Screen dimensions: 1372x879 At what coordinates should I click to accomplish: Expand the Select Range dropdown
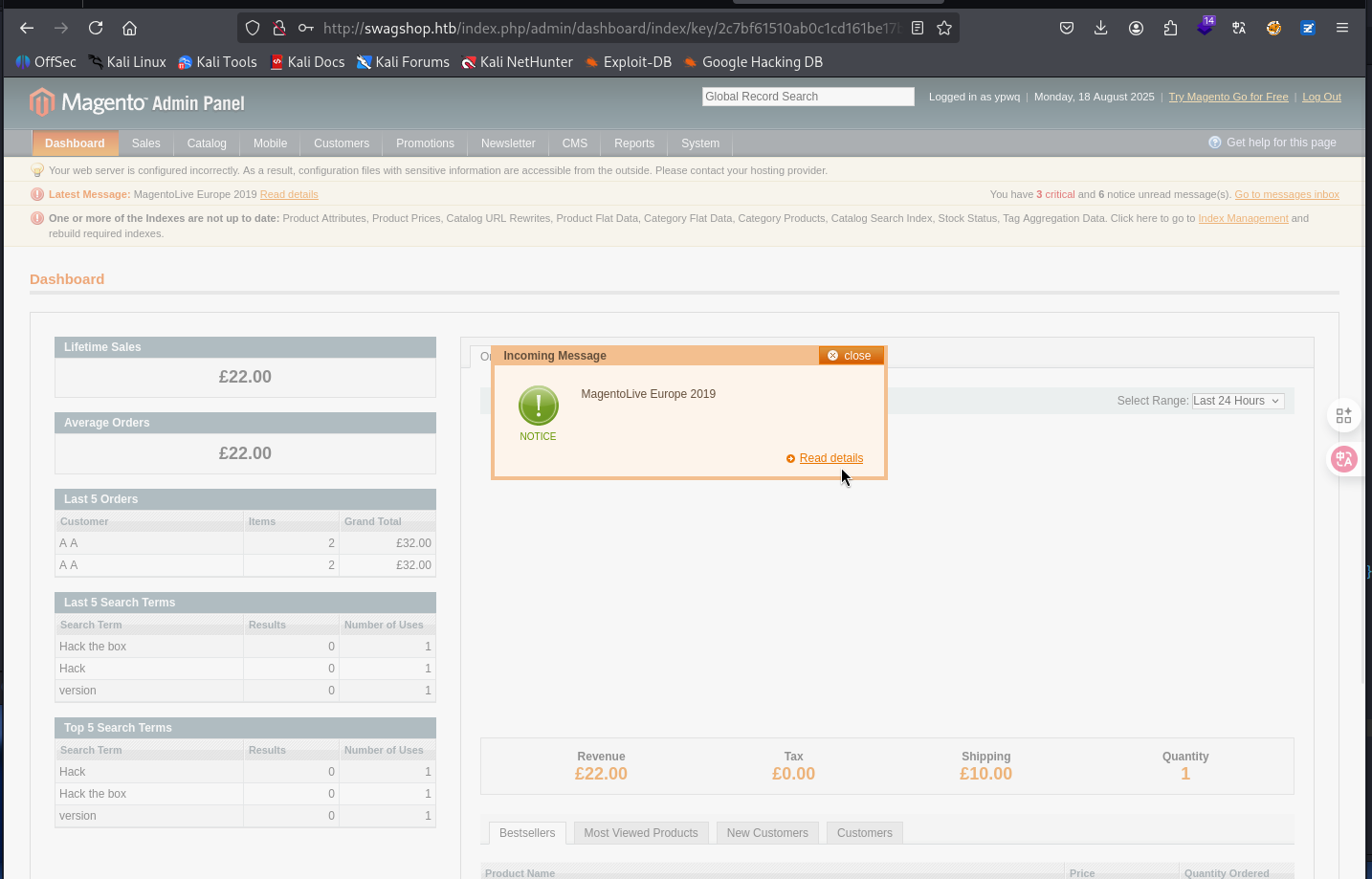coord(1238,401)
